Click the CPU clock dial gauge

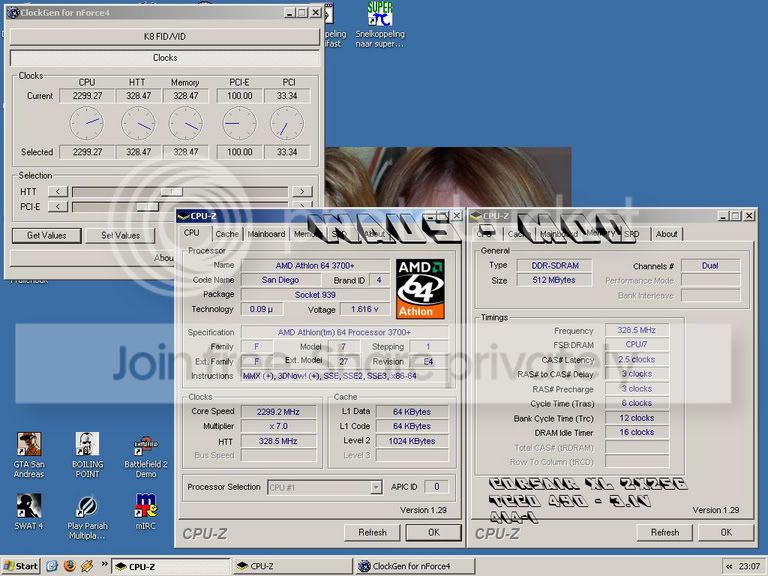(x=87, y=124)
